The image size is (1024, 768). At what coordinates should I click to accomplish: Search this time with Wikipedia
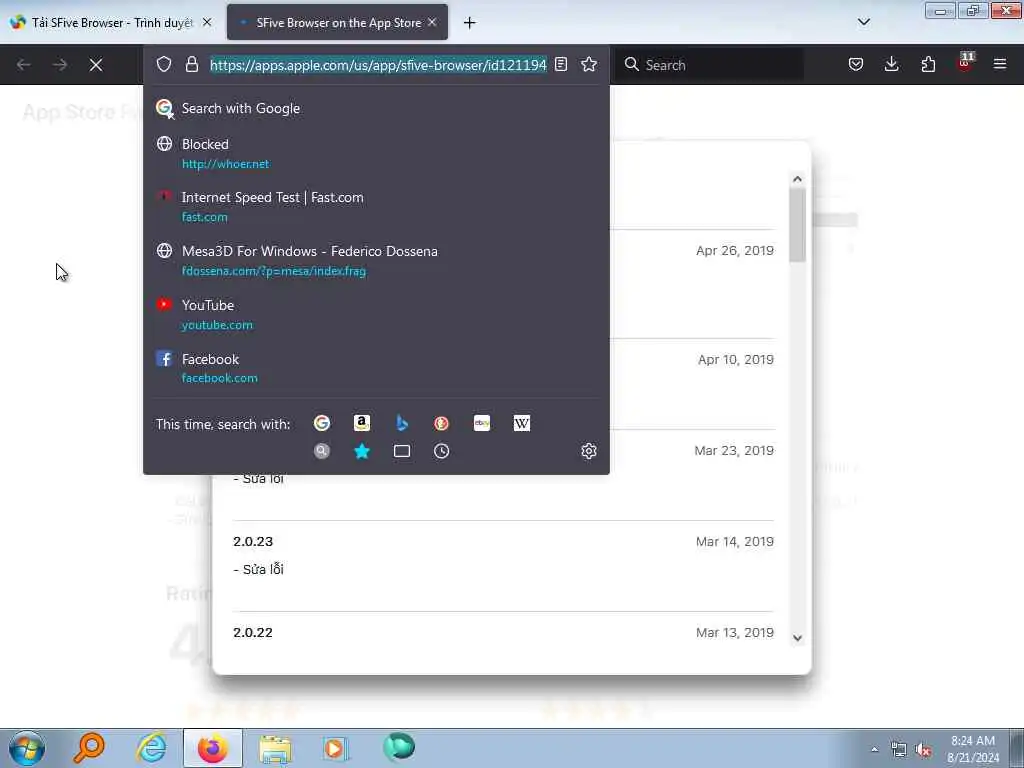(x=522, y=423)
